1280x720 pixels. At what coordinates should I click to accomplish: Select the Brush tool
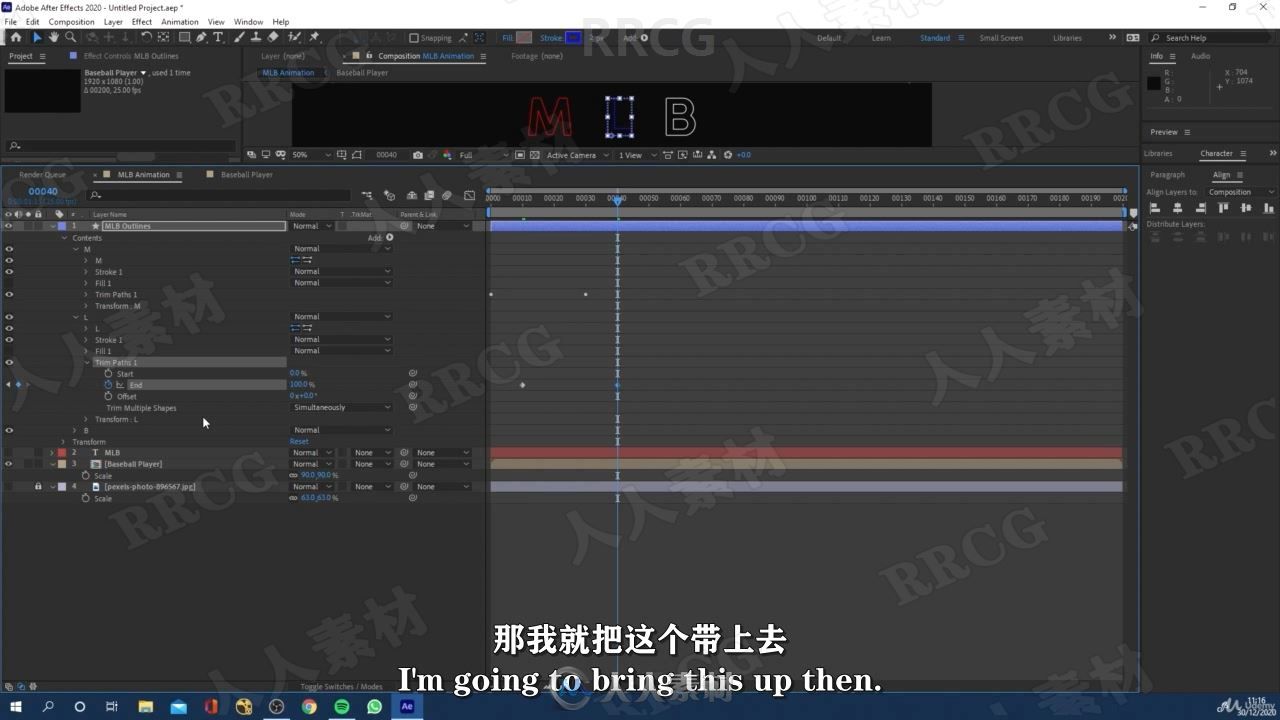tap(240, 37)
